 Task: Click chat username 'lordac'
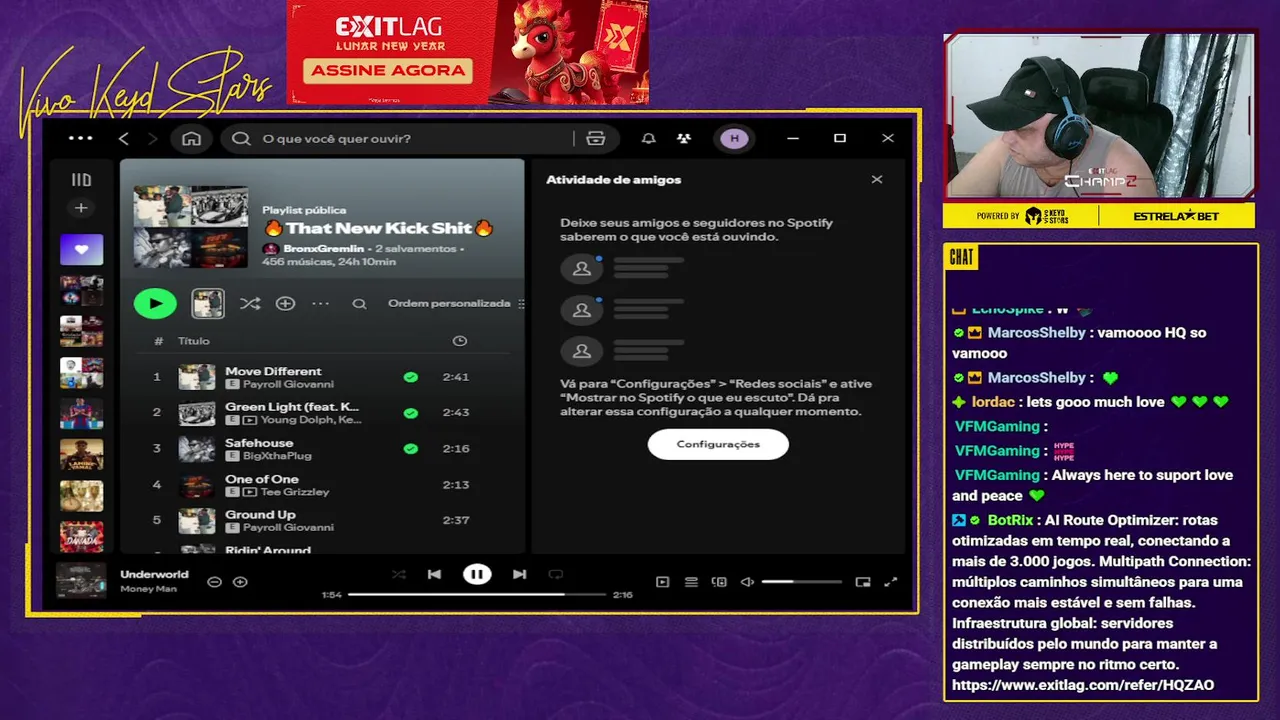(993, 402)
